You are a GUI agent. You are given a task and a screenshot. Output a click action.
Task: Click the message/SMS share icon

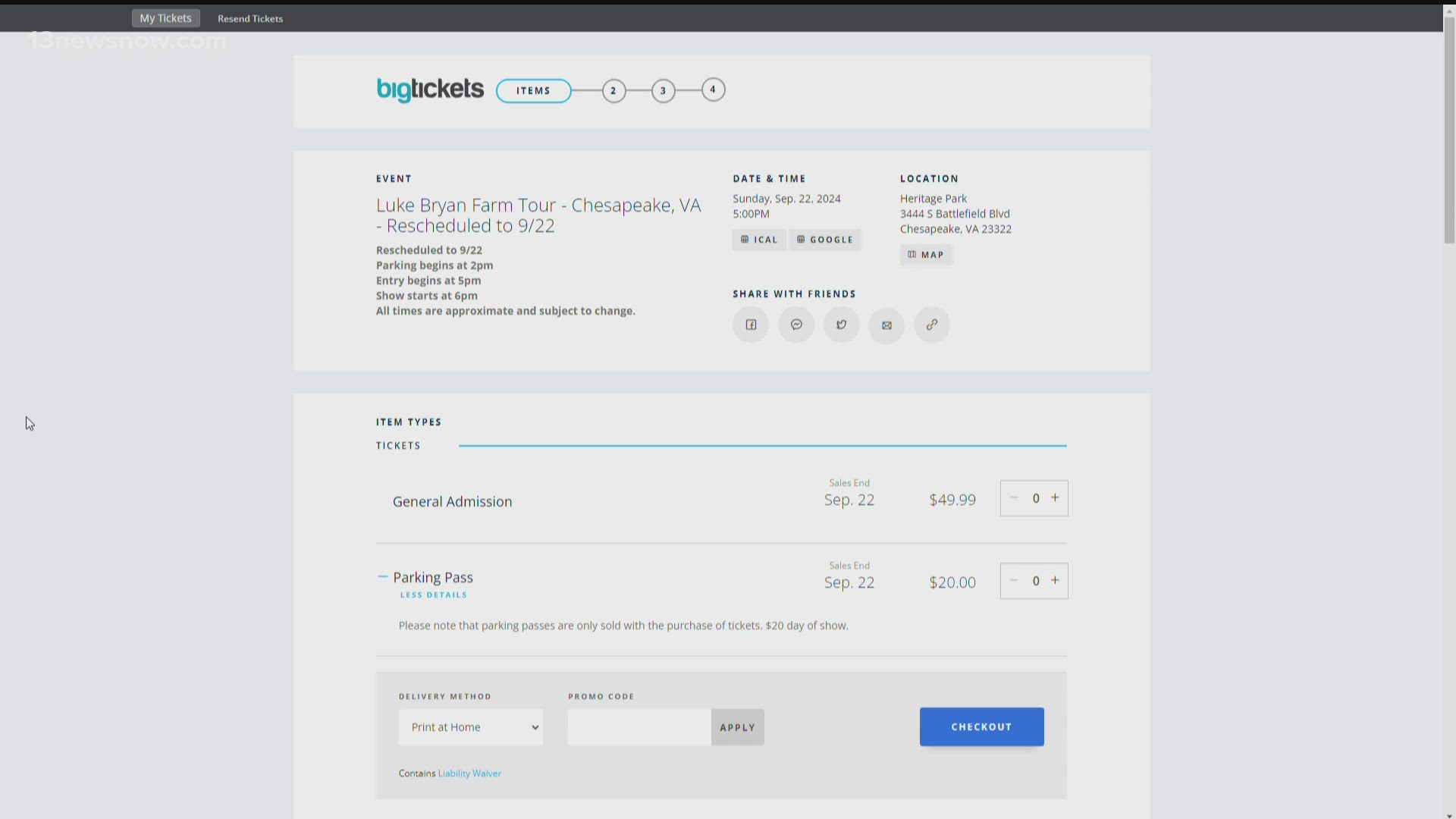point(796,324)
